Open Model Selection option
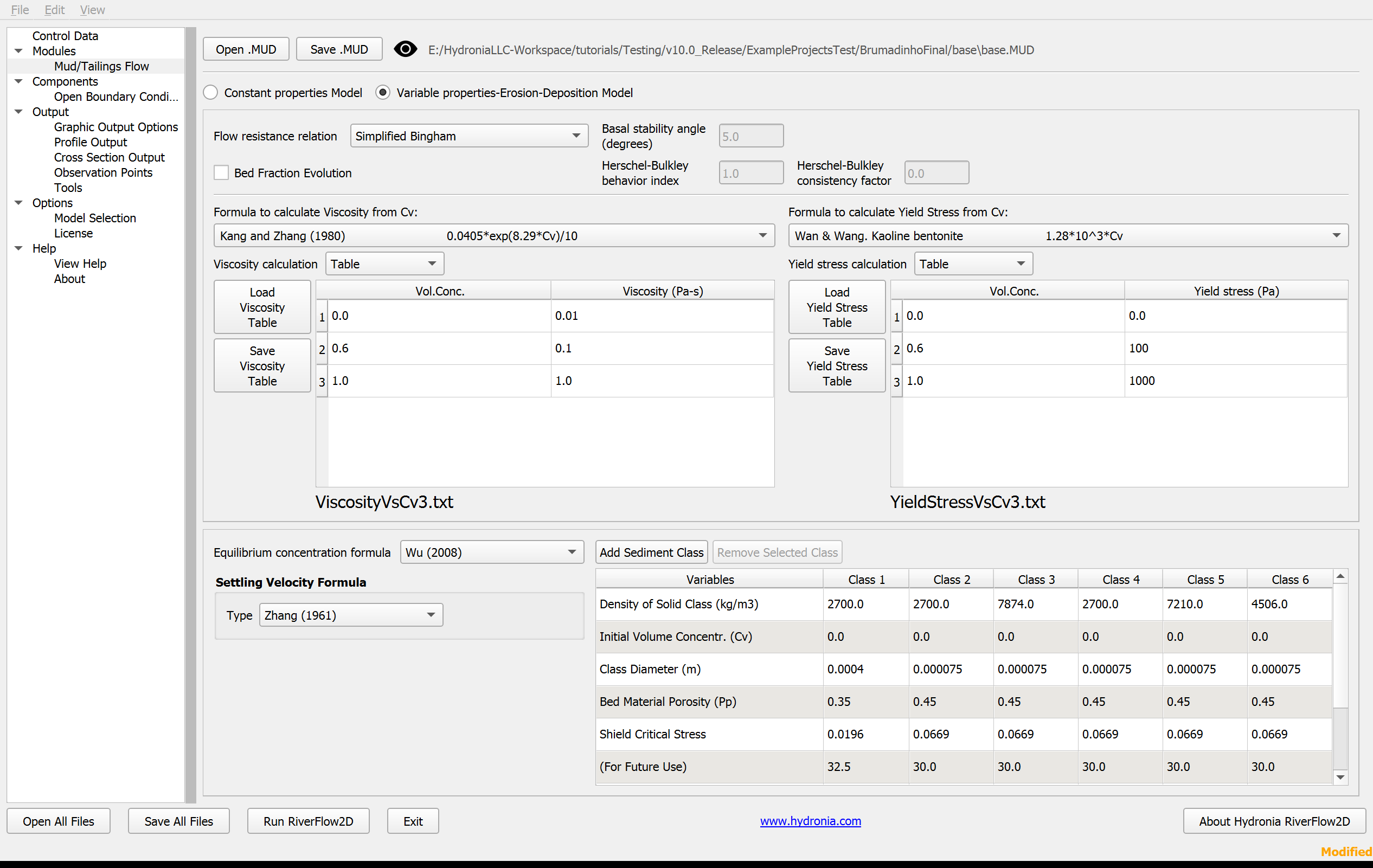The image size is (1373, 868). pos(95,218)
